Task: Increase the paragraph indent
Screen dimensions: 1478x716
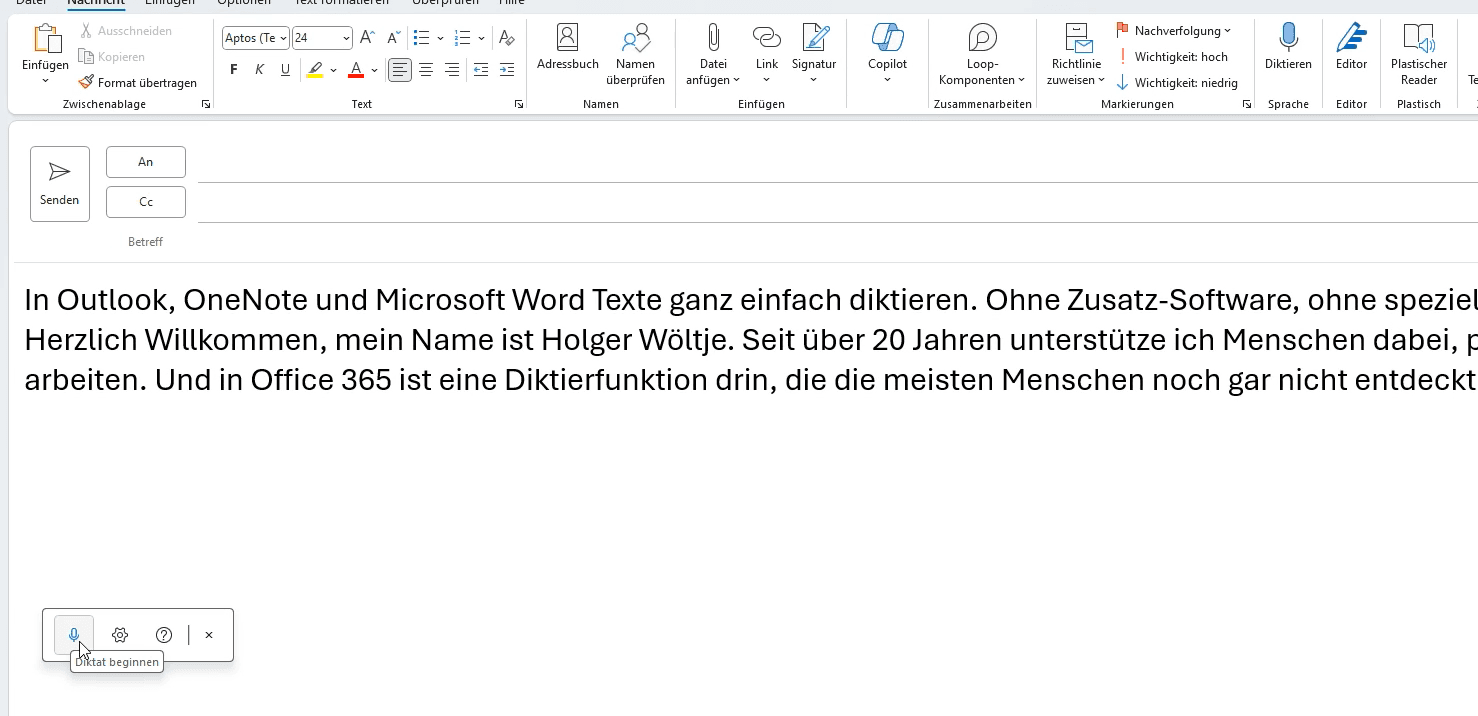Action: point(507,70)
